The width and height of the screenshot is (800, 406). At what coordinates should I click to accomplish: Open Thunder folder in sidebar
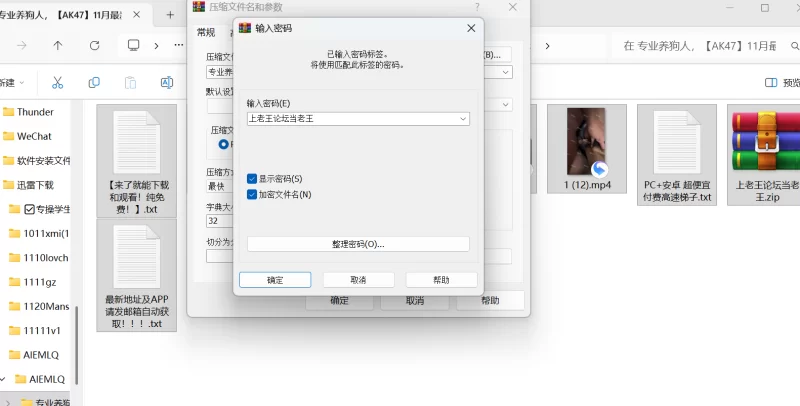coord(35,112)
